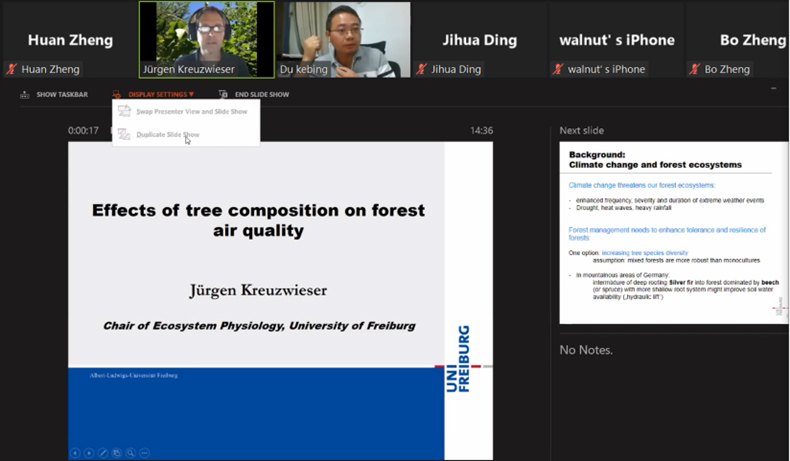Select Bo Zheng's participant tile
790x461 pixels.
pos(738,40)
